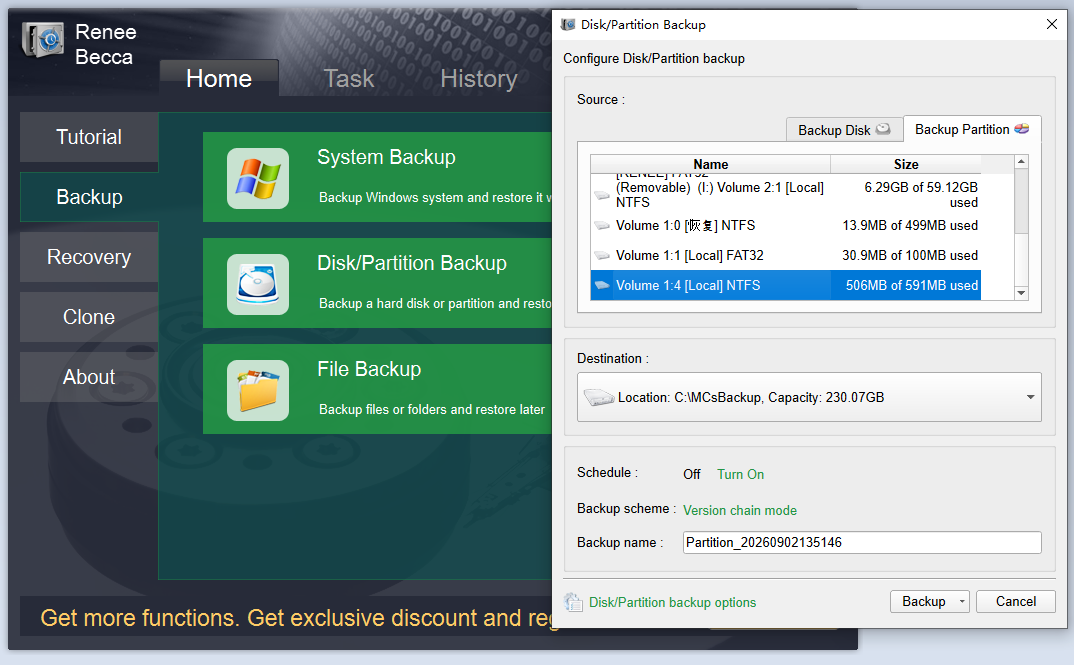Open Tutorial in the sidebar
The width and height of the screenshot is (1074, 665).
(x=89, y=137)
